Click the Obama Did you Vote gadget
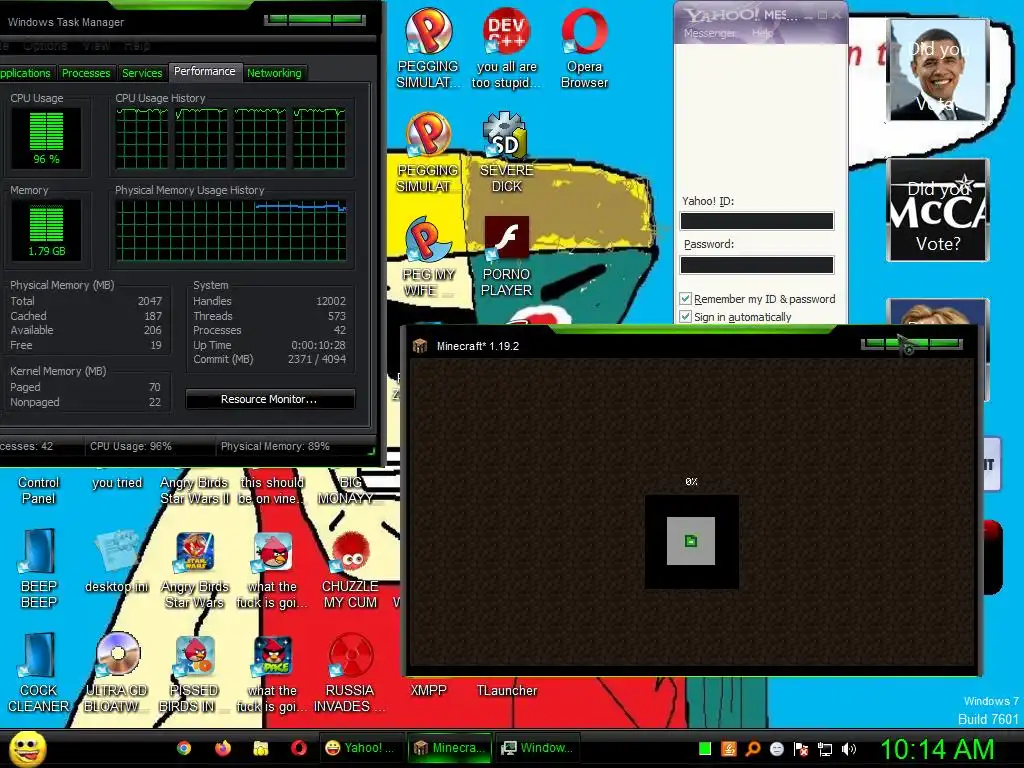This screenshot has width=1024, height=768. [x=938, y=70]
